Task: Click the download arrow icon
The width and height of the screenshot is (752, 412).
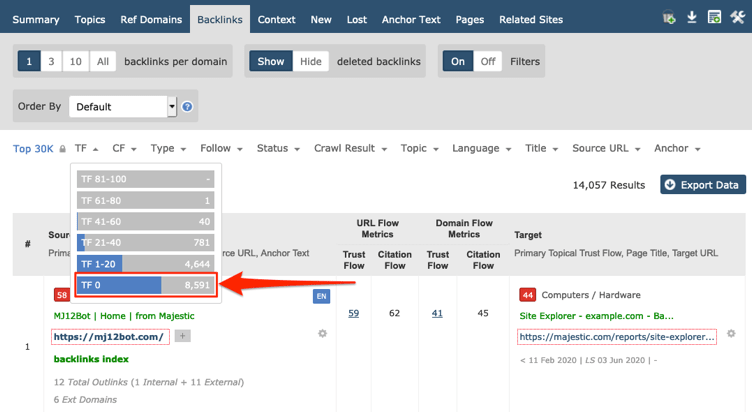Action: point(692,18)
